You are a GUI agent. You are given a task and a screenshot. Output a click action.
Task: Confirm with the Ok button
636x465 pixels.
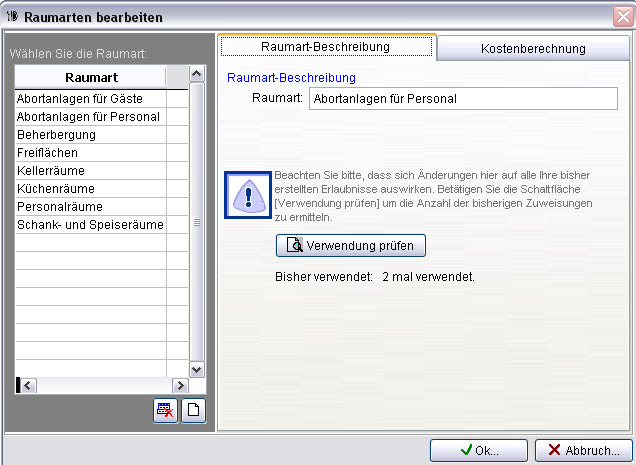pos(478,450)
